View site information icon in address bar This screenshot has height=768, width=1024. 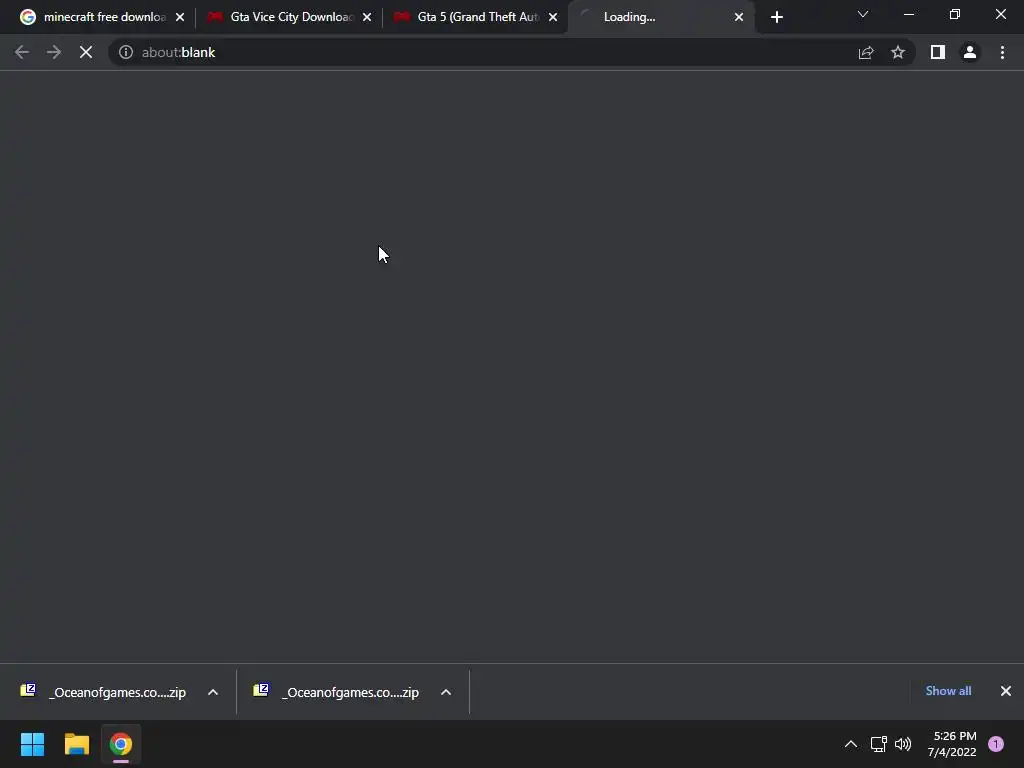[x=126, y=52]
